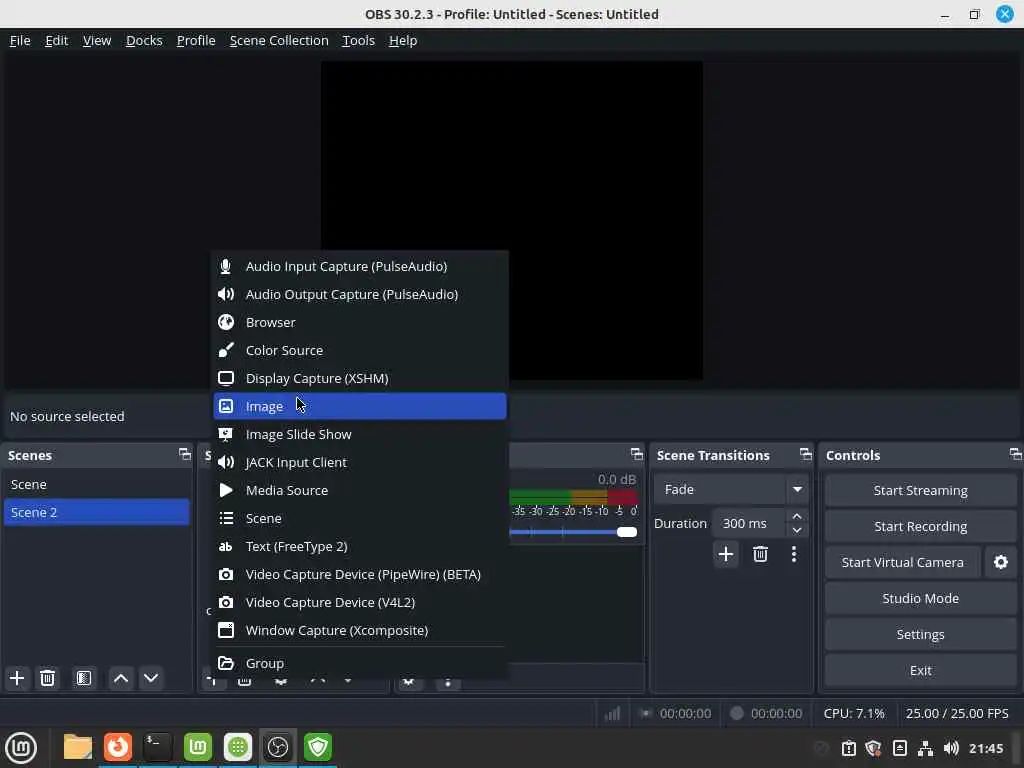Image resolution: width=1024 pixels, height=768 pixels.
Task: Click volume icon in system tray
Action: click(x=951, y=748)
